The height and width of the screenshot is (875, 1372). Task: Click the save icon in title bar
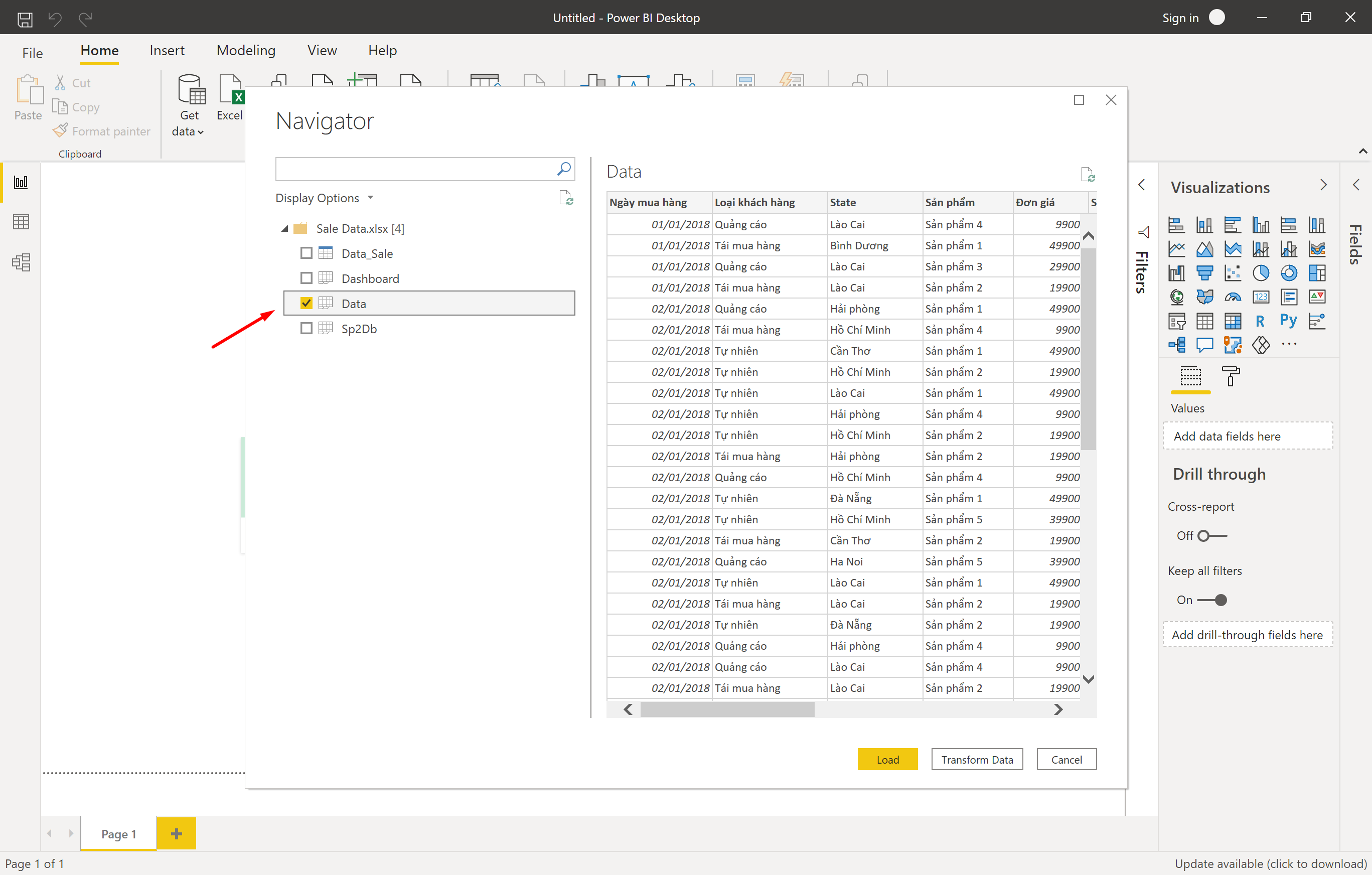click(x=25, y=20)
